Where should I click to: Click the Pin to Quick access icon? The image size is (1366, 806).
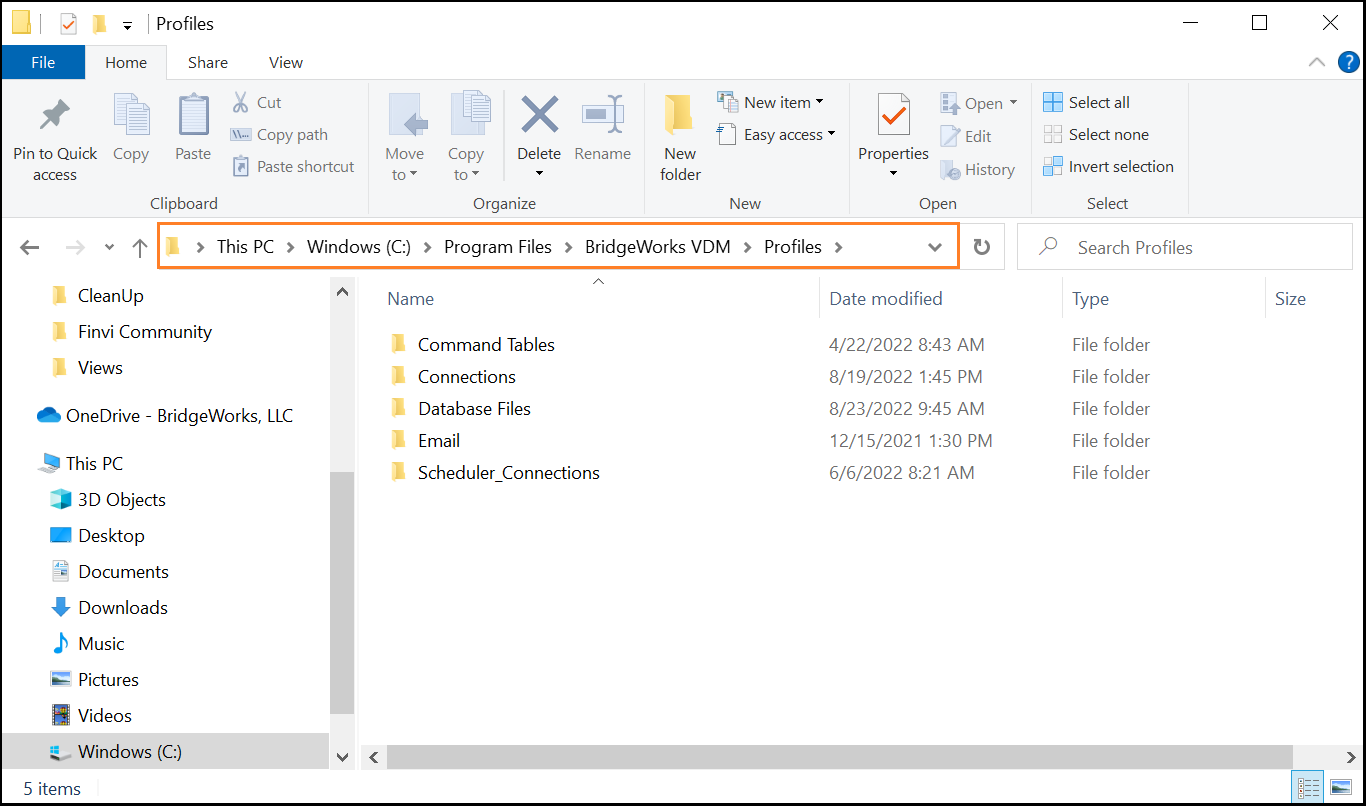pos(55,116)
